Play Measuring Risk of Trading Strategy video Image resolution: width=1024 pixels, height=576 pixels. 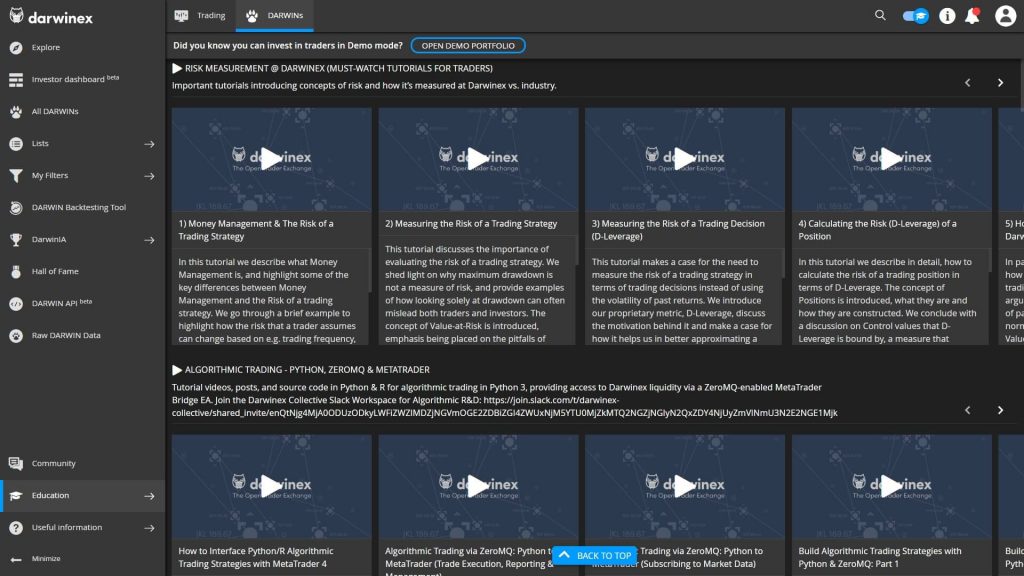[478, 159]
